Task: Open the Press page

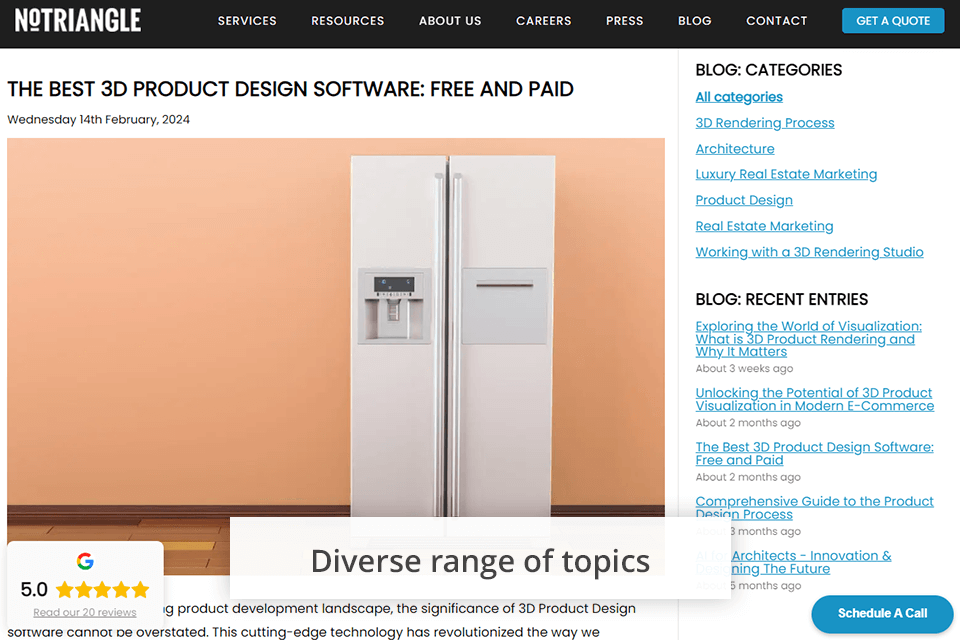Action: (x=624, y=21)
